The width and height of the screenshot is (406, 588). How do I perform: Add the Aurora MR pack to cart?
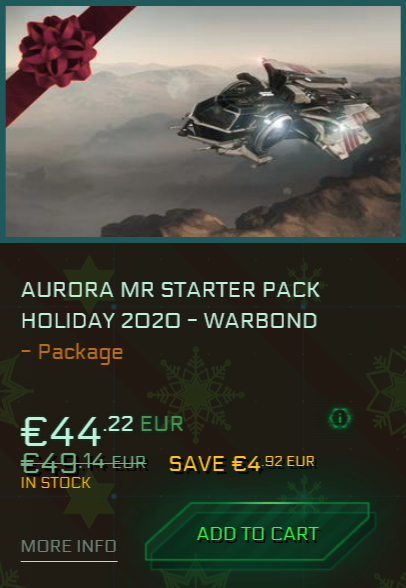coord(260,535)
